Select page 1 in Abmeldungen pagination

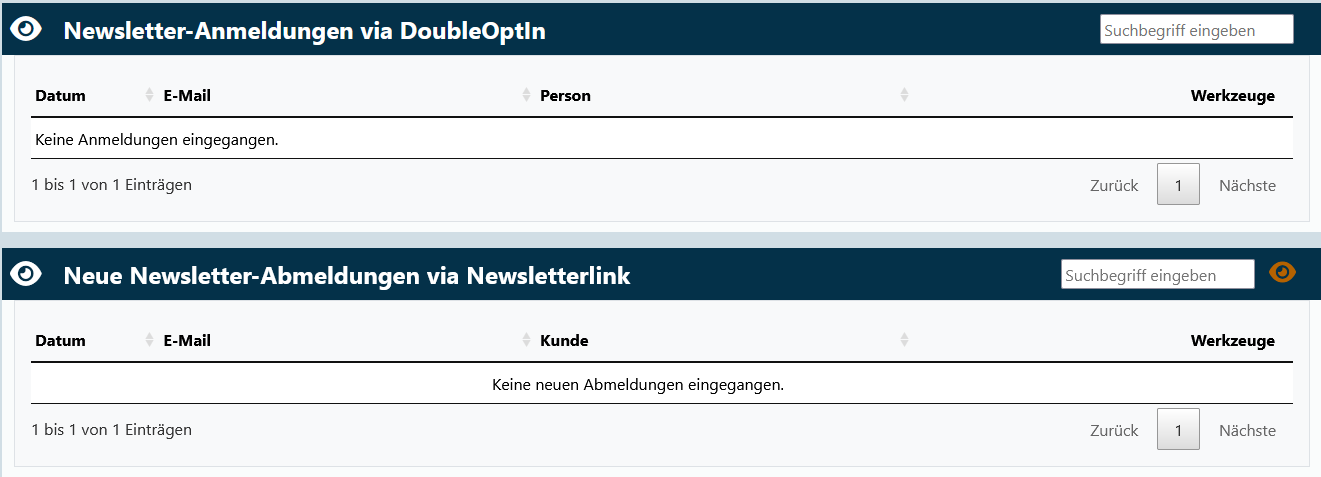point(1178,430)
